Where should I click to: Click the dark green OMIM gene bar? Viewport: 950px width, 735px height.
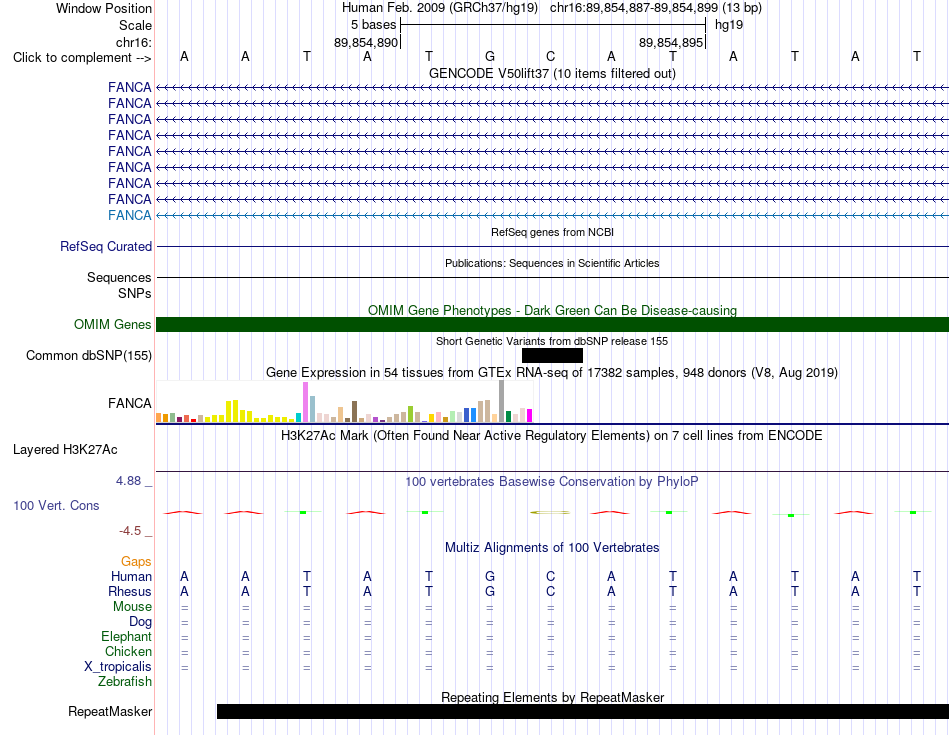[552, 324]
